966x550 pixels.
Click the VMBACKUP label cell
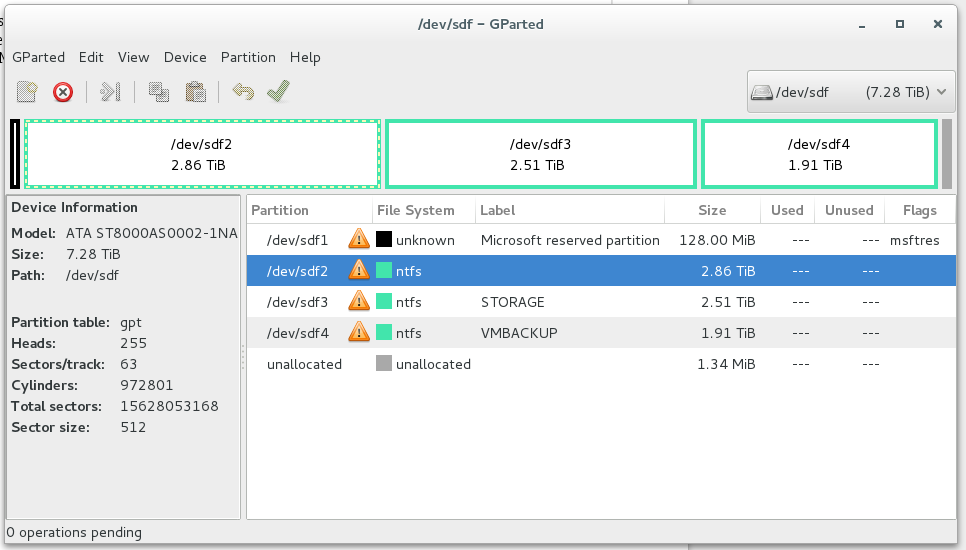[x=519, y=333]
